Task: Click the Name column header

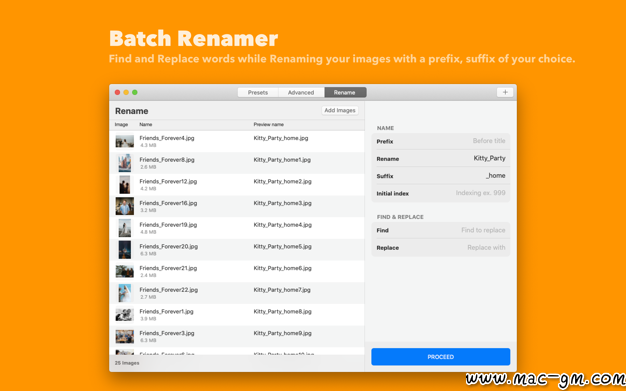Action: pyautogui.click(x=146, y=125)
